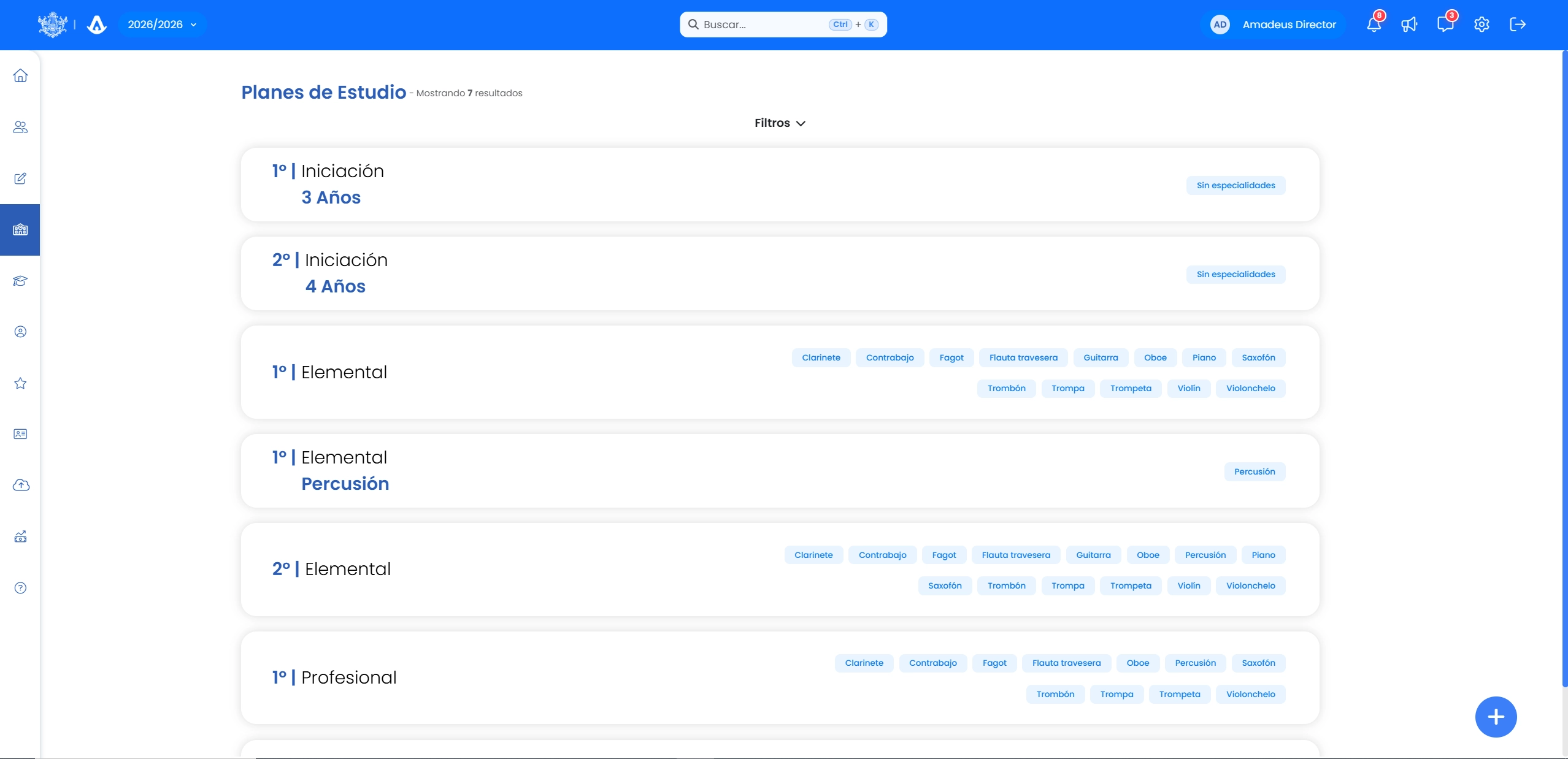Open notifications bell icon
The height and width of the screenshot is (759, 1568).
pyautogui.click(x=1374, y=25)
